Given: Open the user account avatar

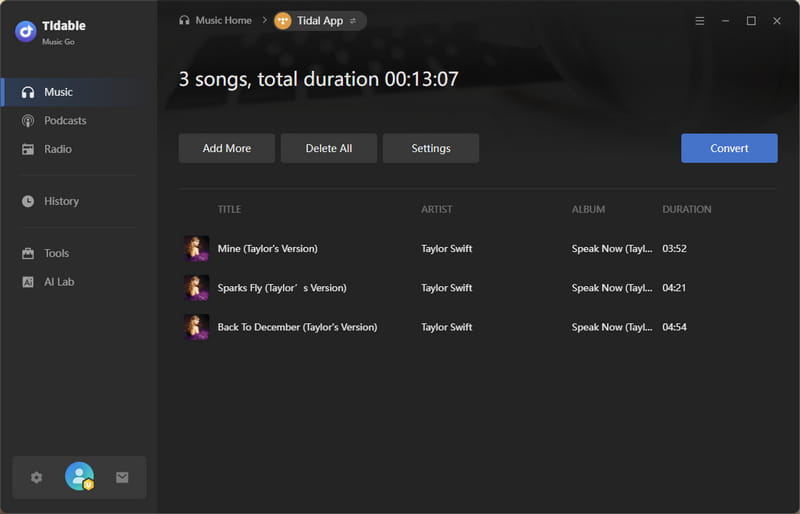Looking at the screenshot, I should (80, 477).
